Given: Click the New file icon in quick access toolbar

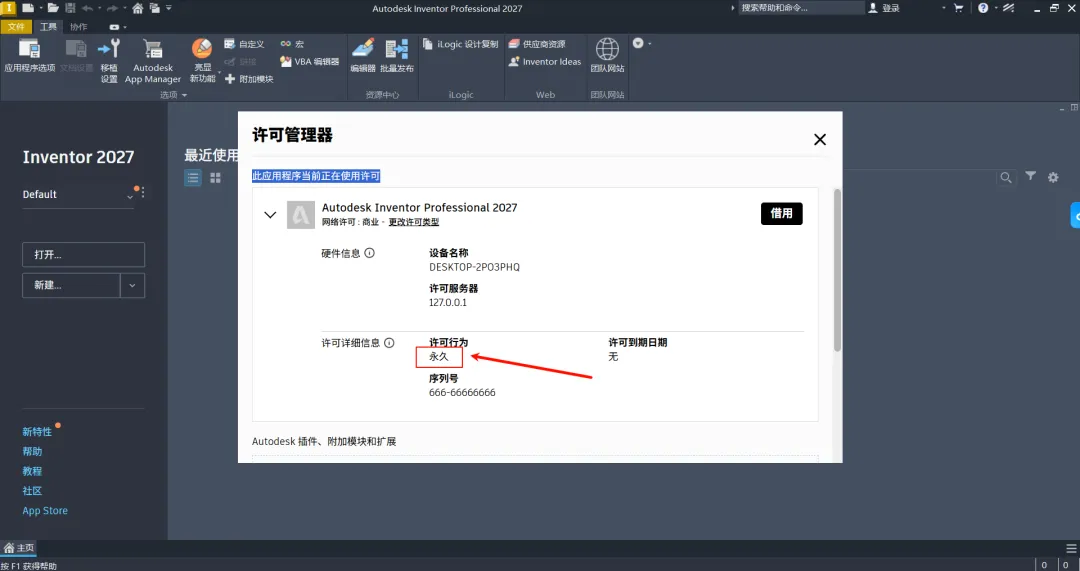Looking at the screenshot, I should coord(28,8).
